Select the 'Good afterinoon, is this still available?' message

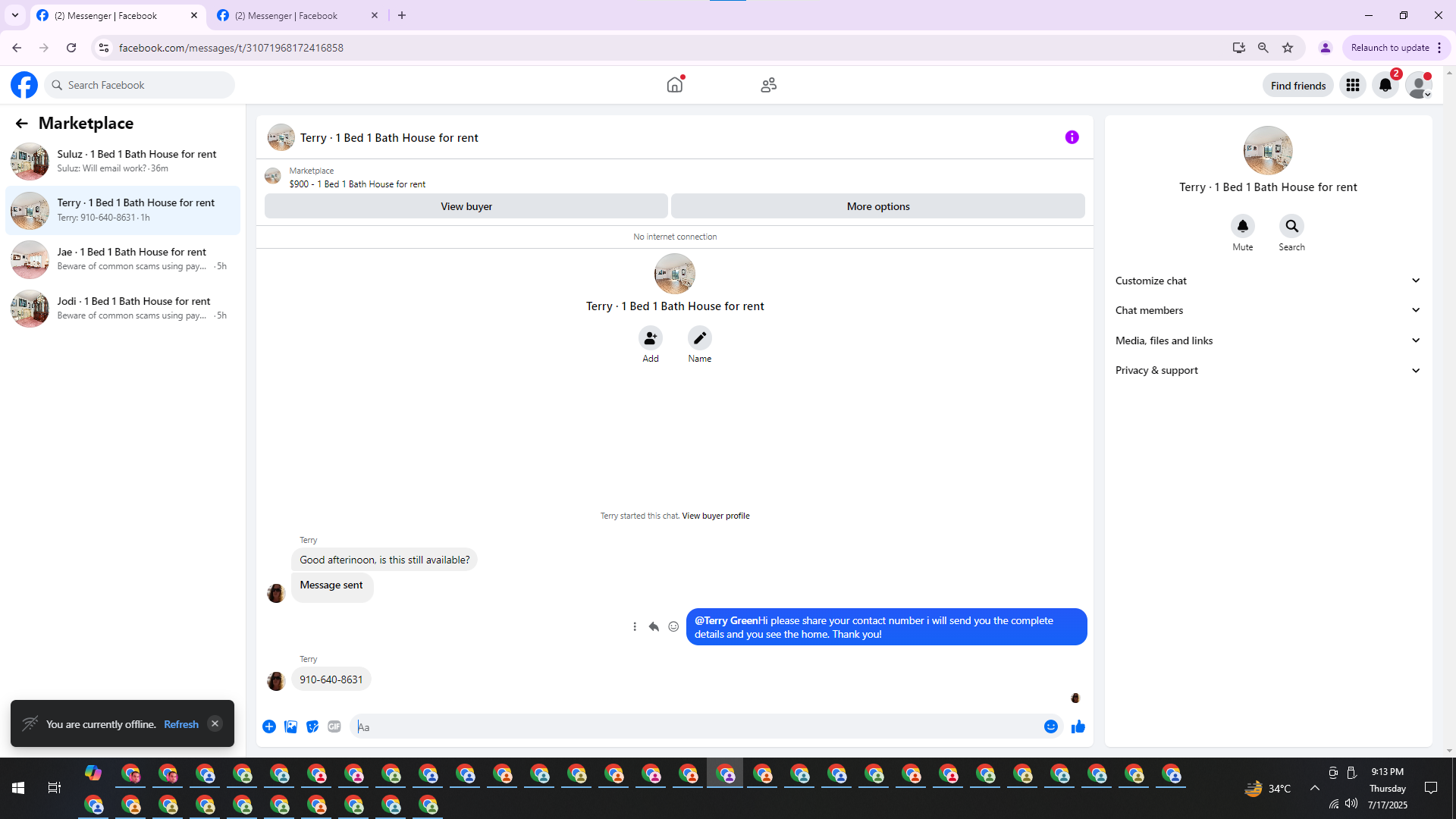pyautogui.click(x=384, y=560)
